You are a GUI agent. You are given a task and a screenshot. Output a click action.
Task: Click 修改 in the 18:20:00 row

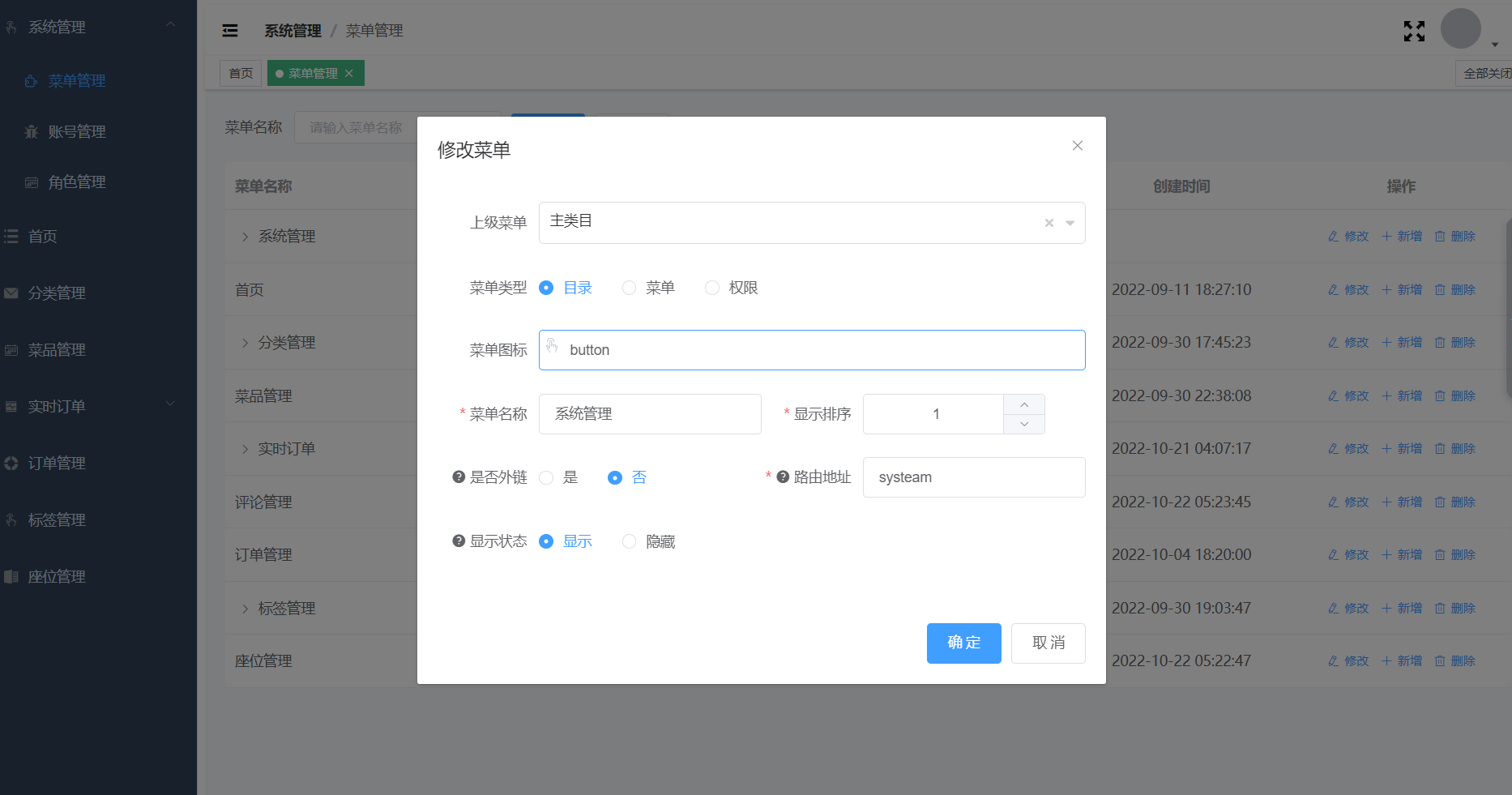pyautogui.click(x=1348, y=555)
